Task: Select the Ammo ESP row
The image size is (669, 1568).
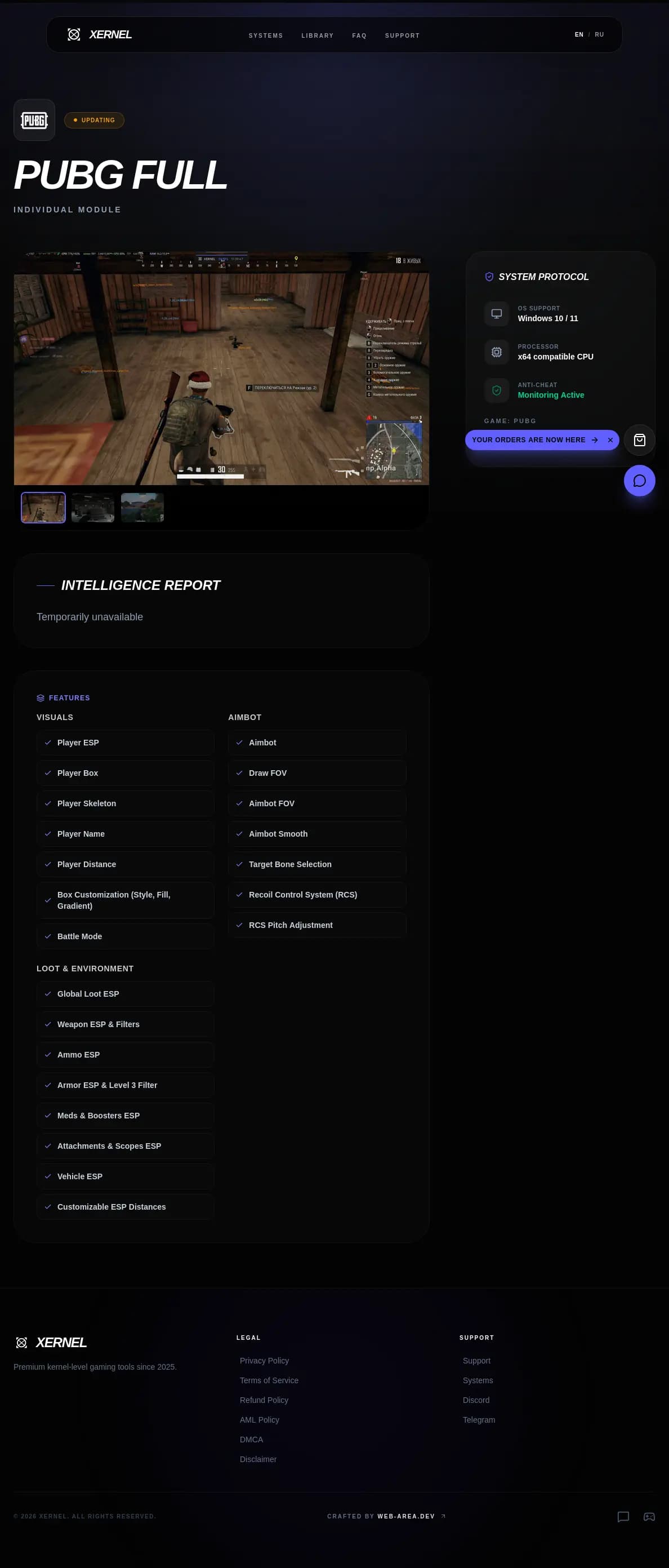Action: point(125,1055)
